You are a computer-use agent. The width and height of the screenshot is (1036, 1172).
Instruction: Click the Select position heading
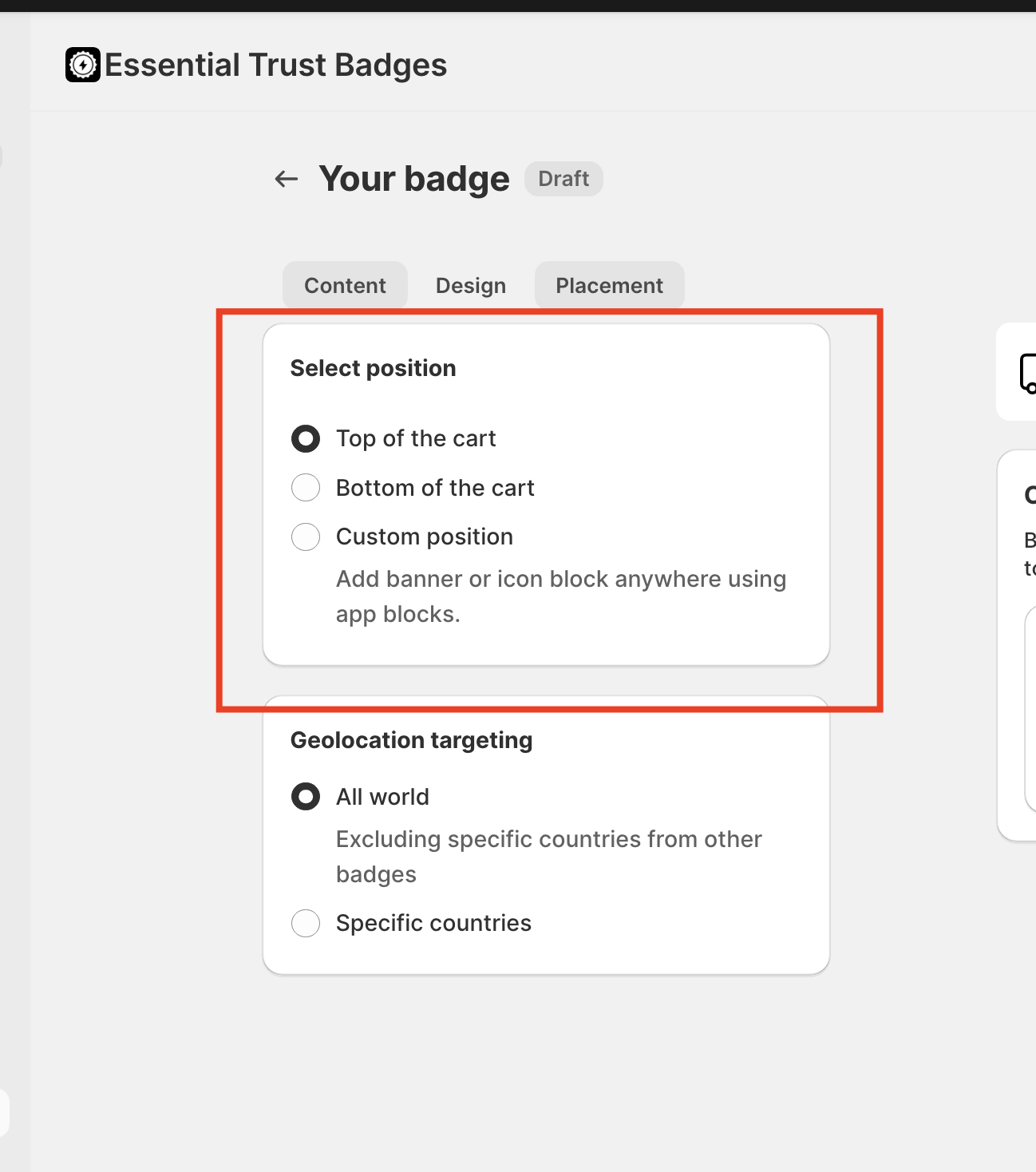pyautogui.click(x=373, y=368)
